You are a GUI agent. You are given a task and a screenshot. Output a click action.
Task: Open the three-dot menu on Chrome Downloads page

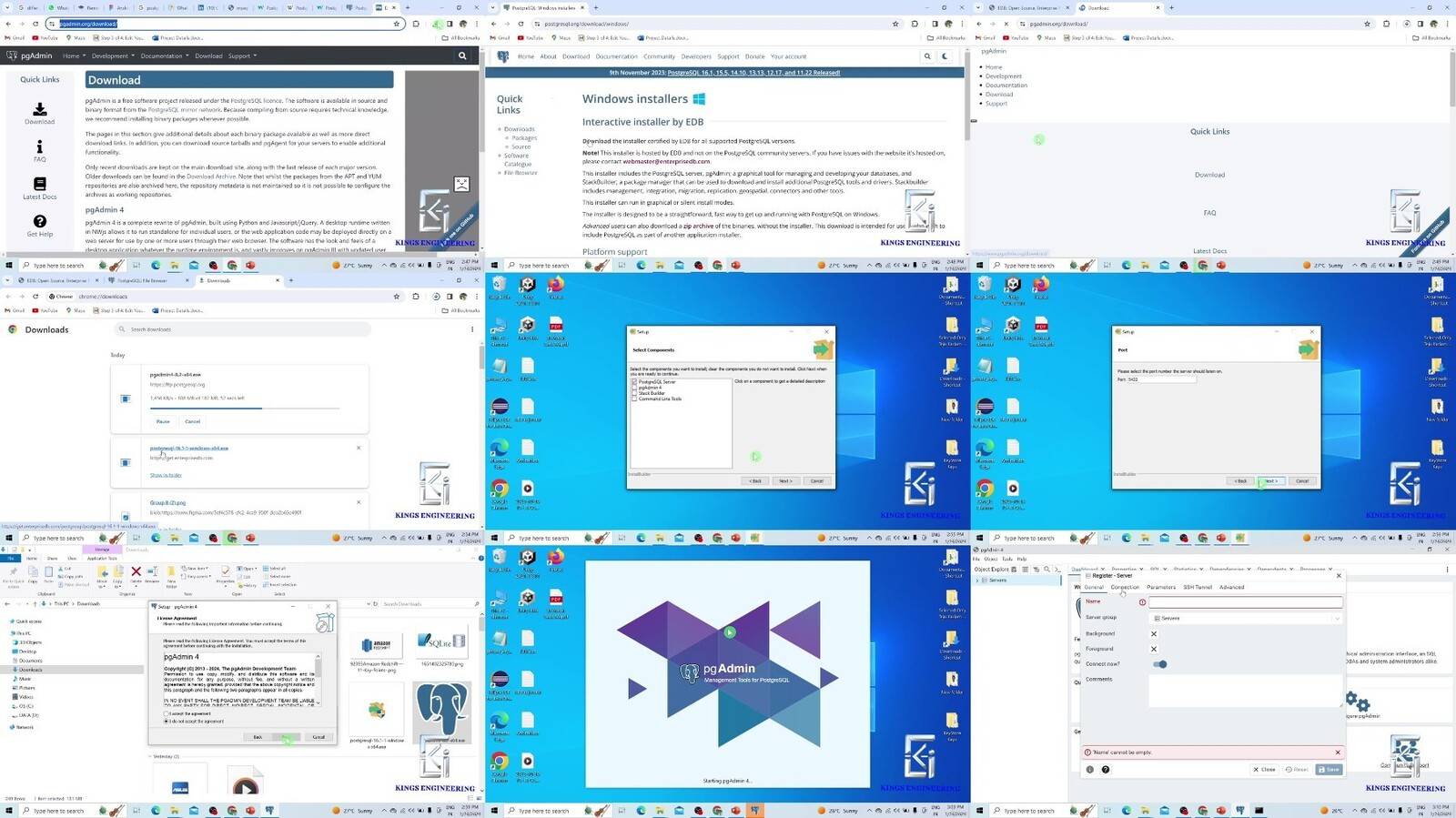pos(471,329)
